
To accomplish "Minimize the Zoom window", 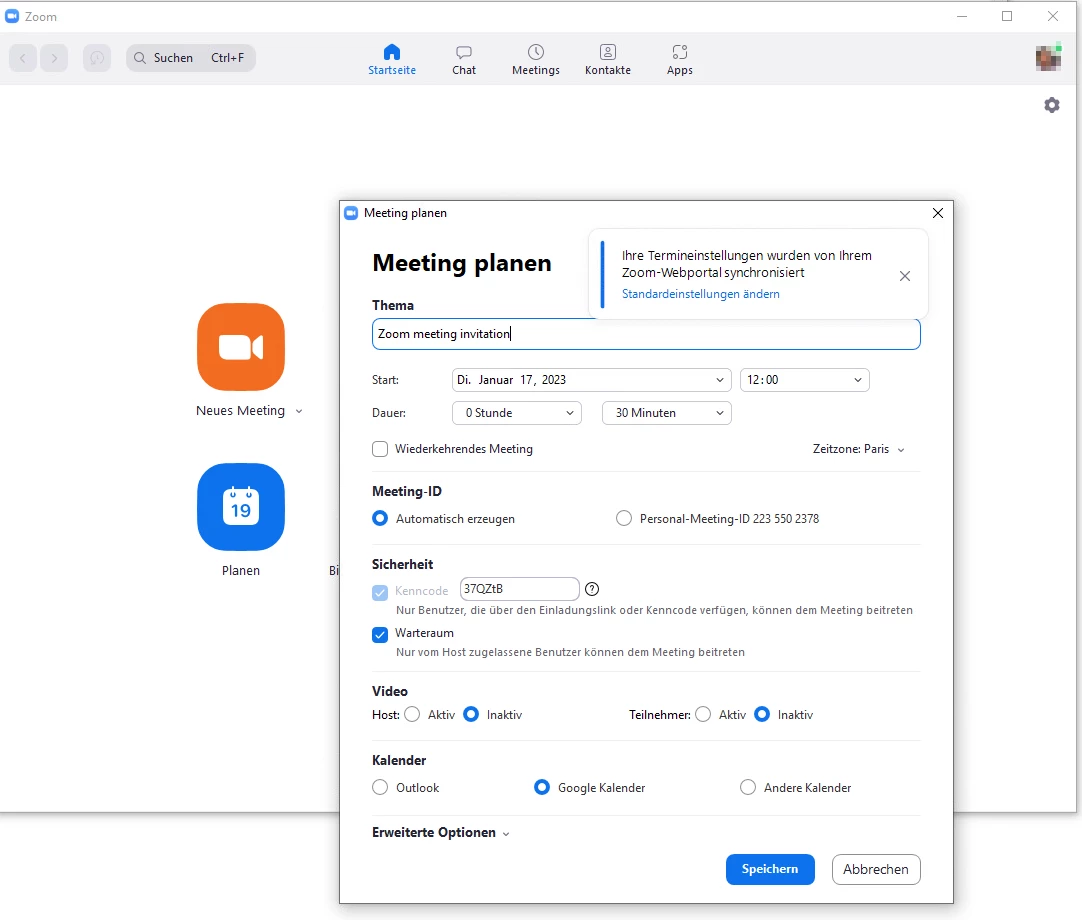I will point(962,17).
